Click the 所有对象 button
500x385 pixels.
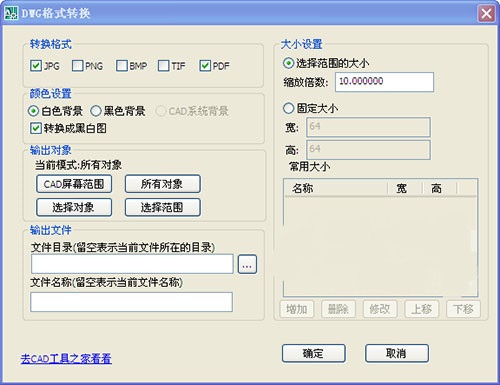163,184
